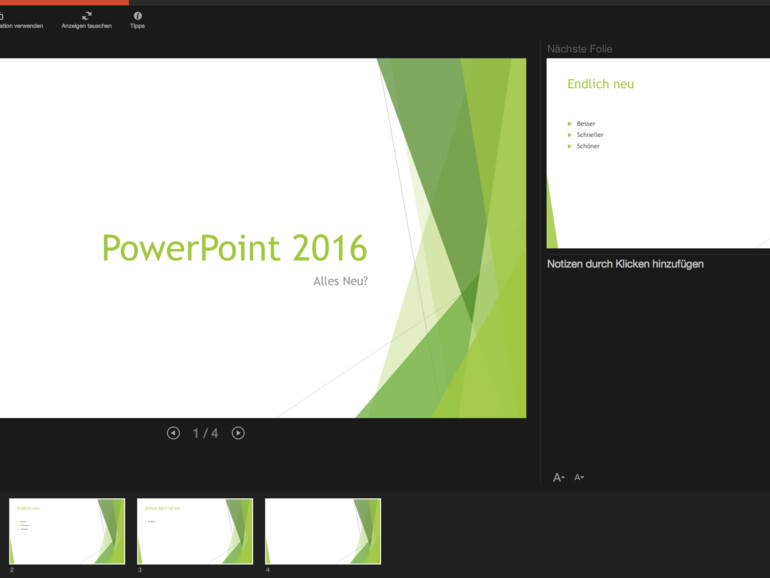Image resolution: width=770 pixels, height=578 pixels.
Task: Select slide 2 thumbnail Endlich neu
Action: [x=67, y=531]
